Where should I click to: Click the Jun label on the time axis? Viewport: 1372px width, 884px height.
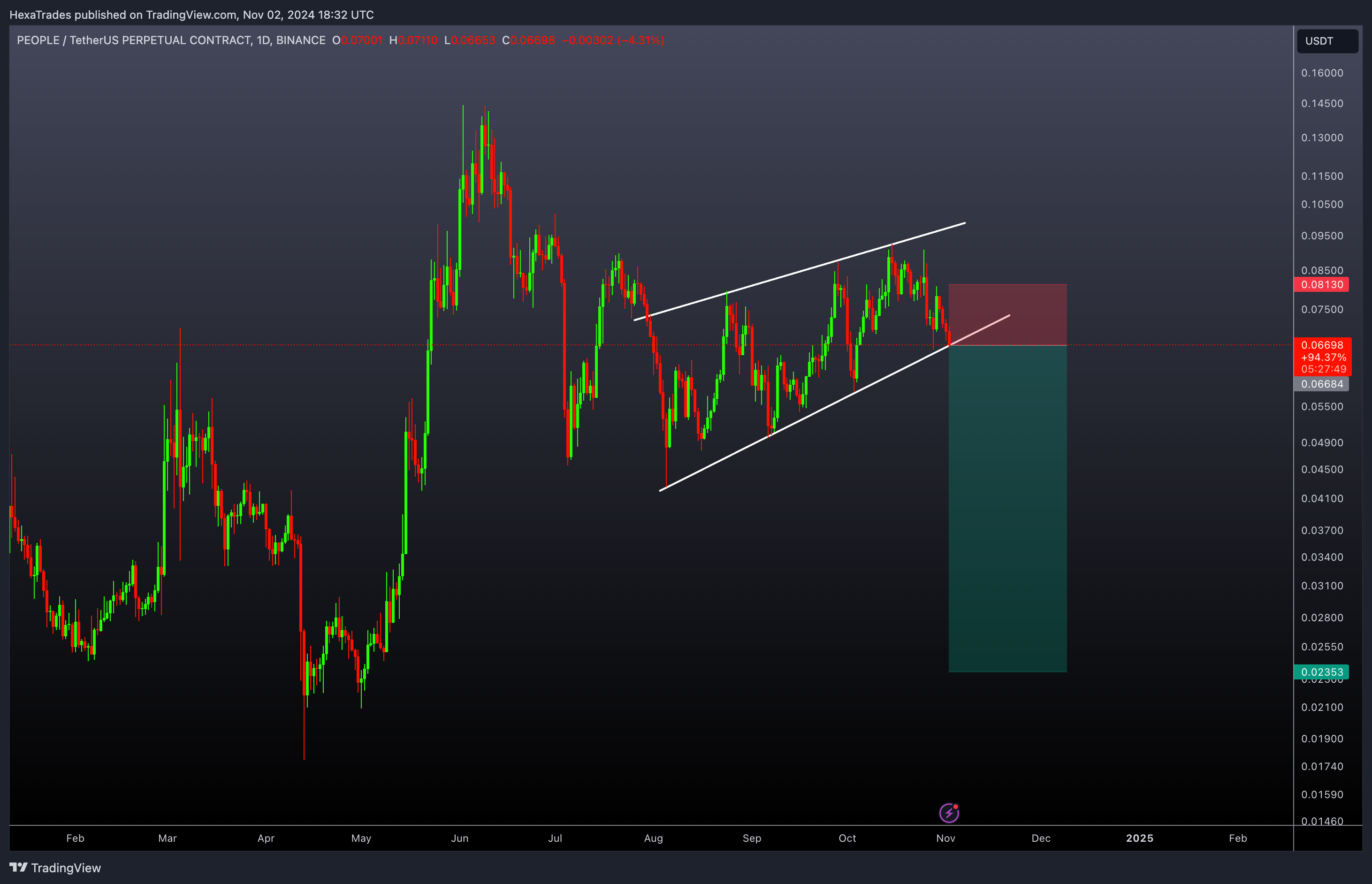click(460, 838)
